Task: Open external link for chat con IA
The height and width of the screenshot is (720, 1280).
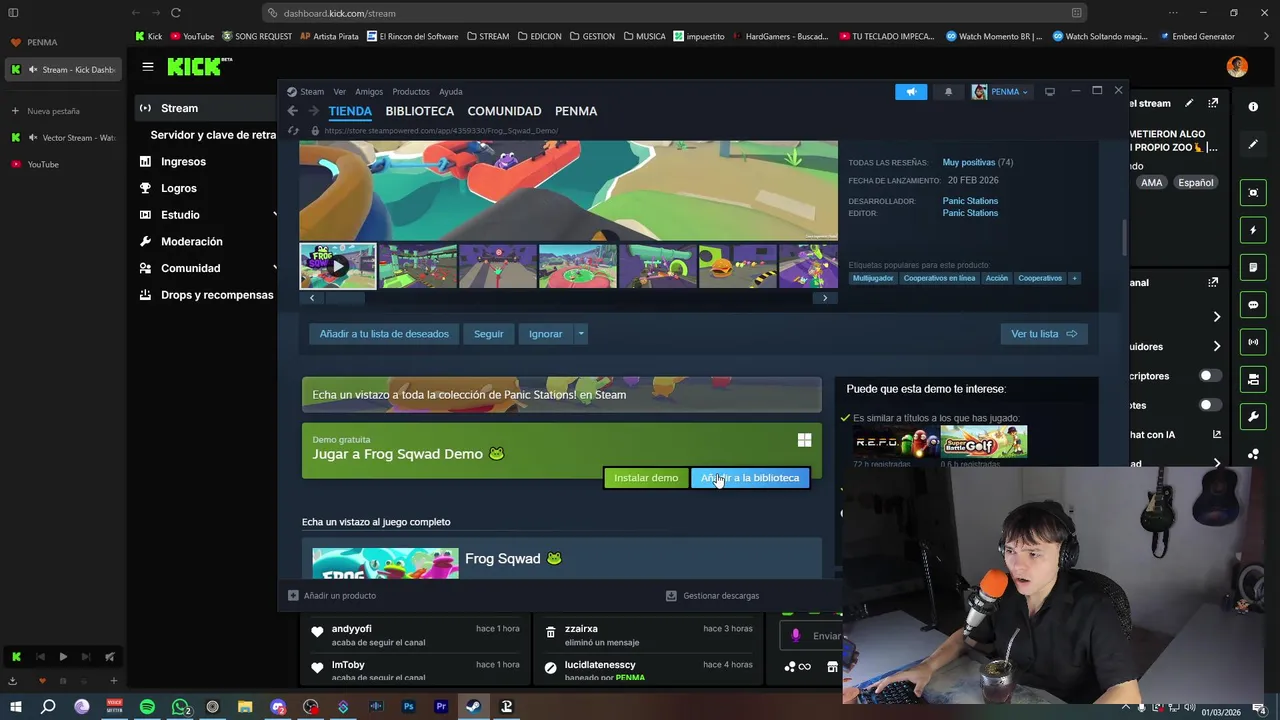Action: (1217, 434)
